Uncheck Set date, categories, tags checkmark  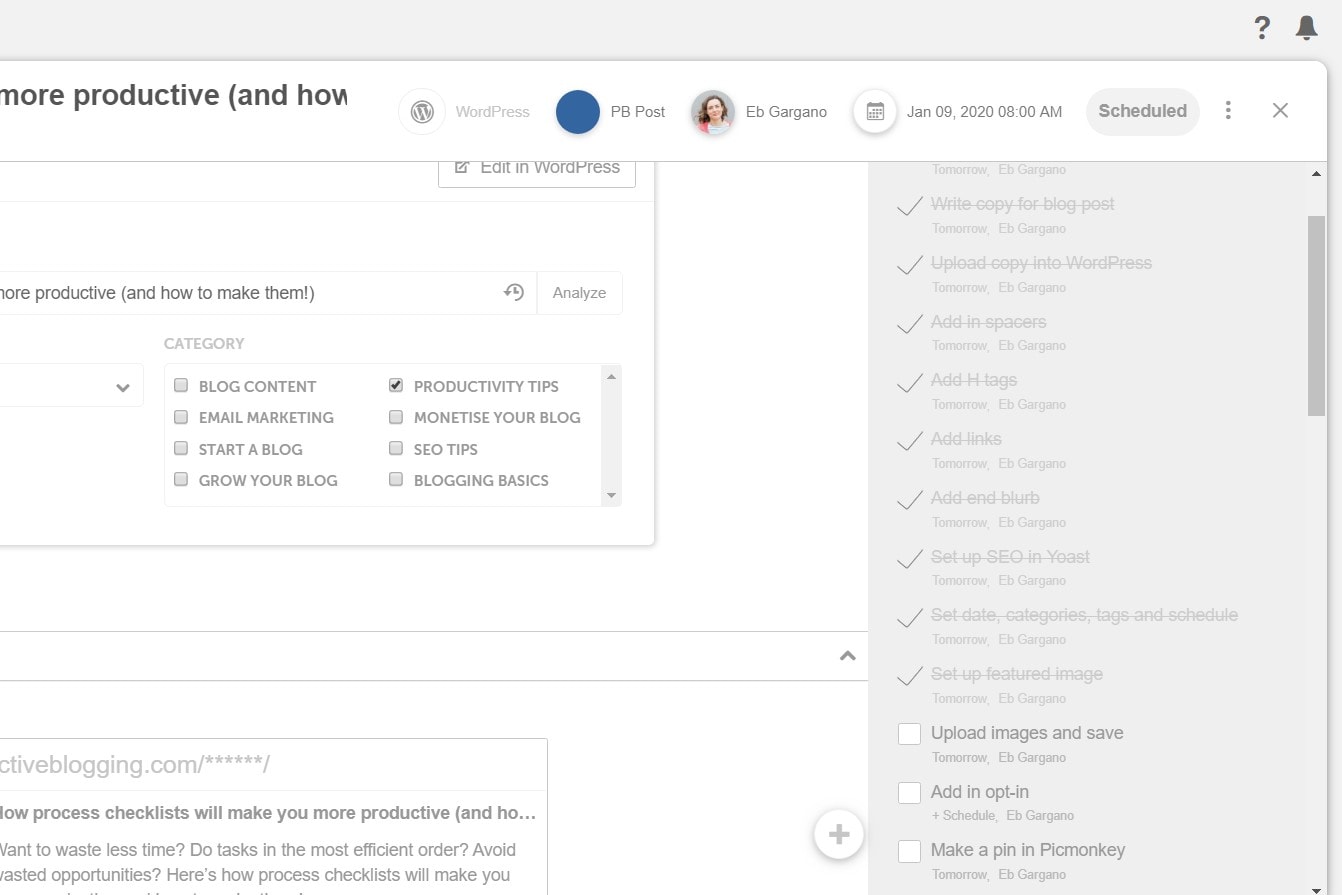[x=909, y=617]
